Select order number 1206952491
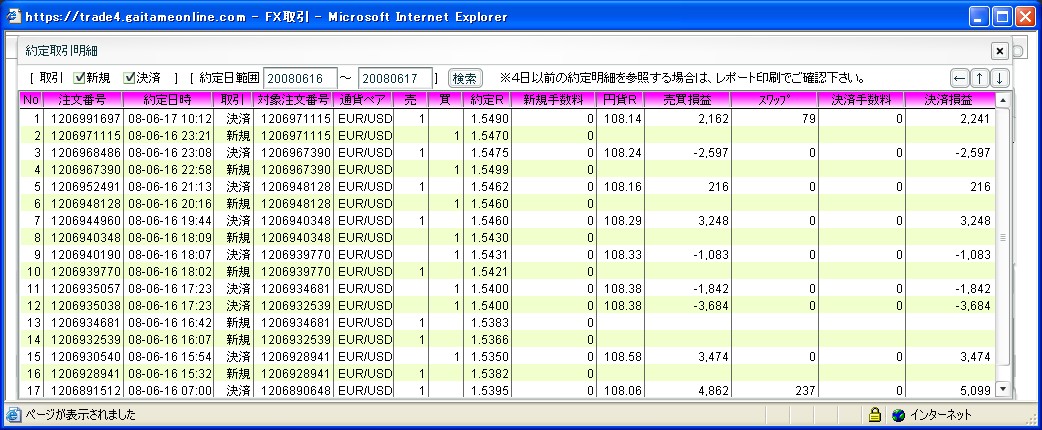 pos(86,187)
